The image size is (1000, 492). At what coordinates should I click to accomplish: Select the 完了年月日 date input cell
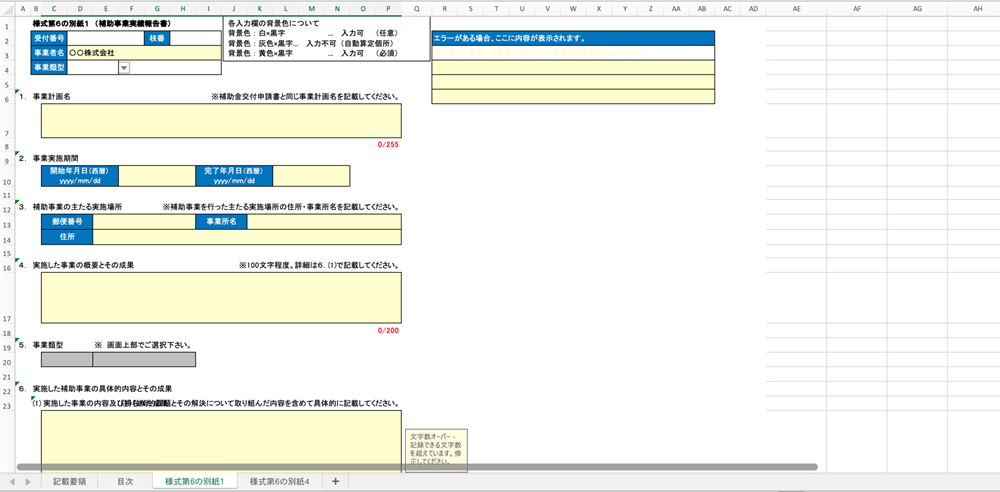click(x=311, y=176)
